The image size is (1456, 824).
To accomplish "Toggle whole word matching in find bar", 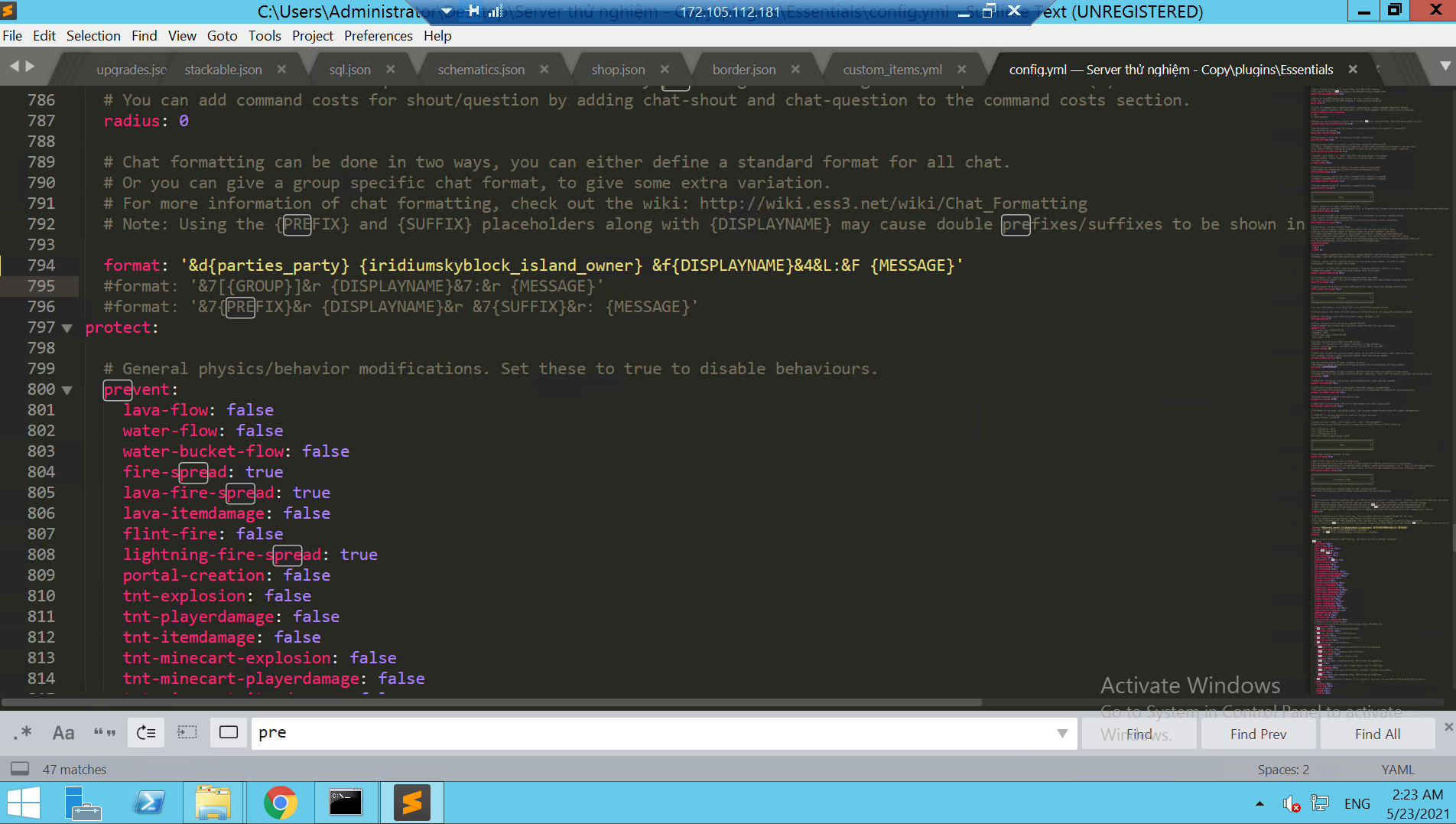I will pos(105,732).
